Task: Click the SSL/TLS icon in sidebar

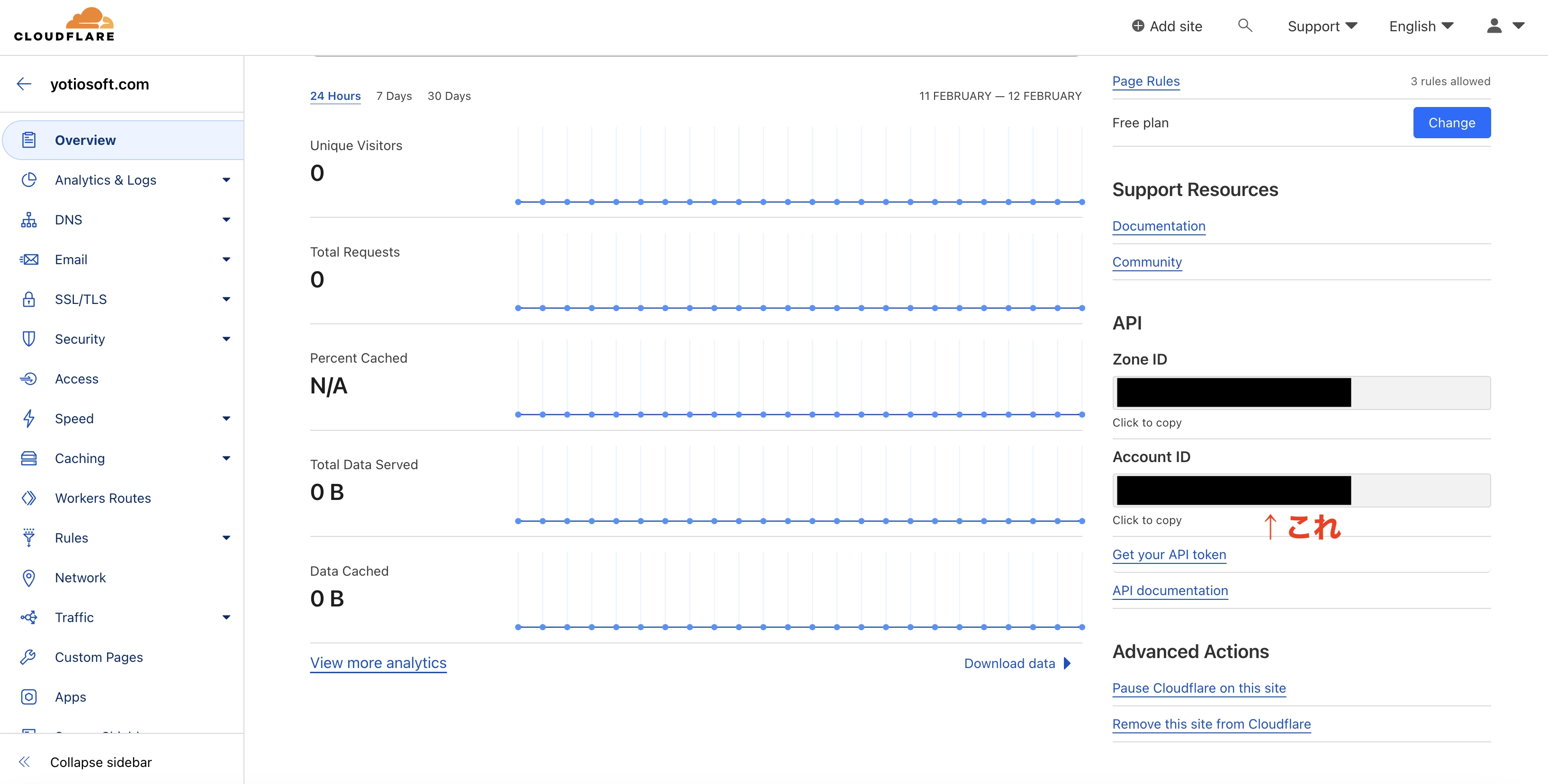Action: (x=28, y=299)
